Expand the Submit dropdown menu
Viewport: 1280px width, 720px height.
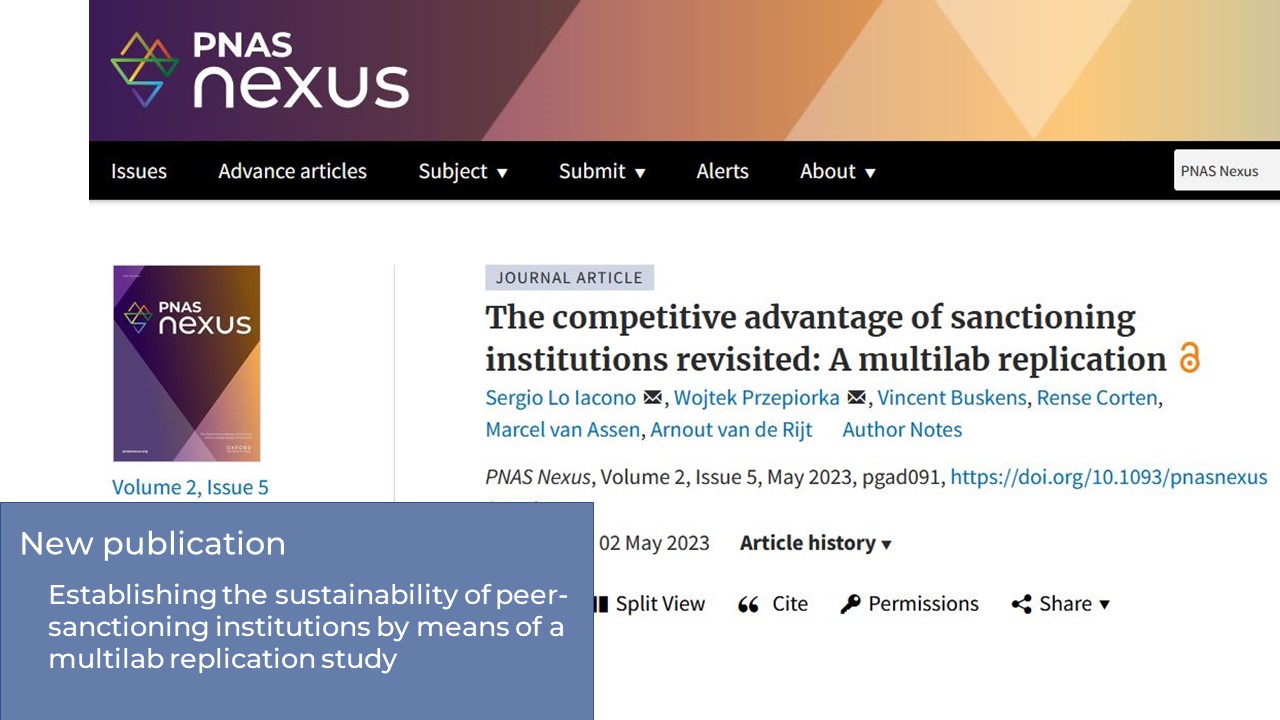(602, 171)
